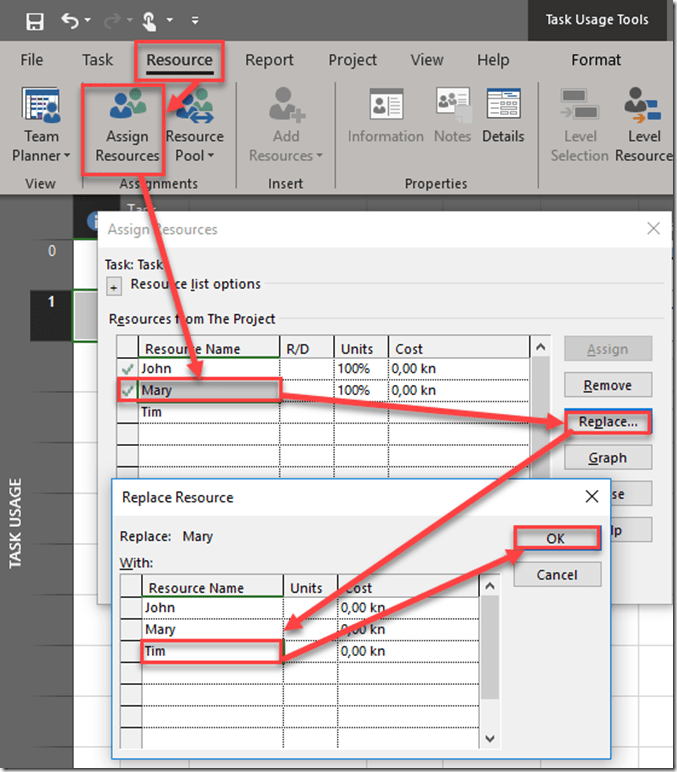Open touch/mouse mode dropdown arrow

pos(167,20)
